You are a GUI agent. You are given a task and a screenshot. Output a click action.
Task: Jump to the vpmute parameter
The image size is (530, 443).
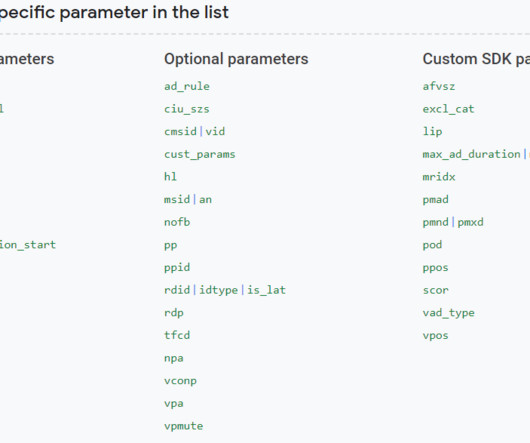pos(184,426)
